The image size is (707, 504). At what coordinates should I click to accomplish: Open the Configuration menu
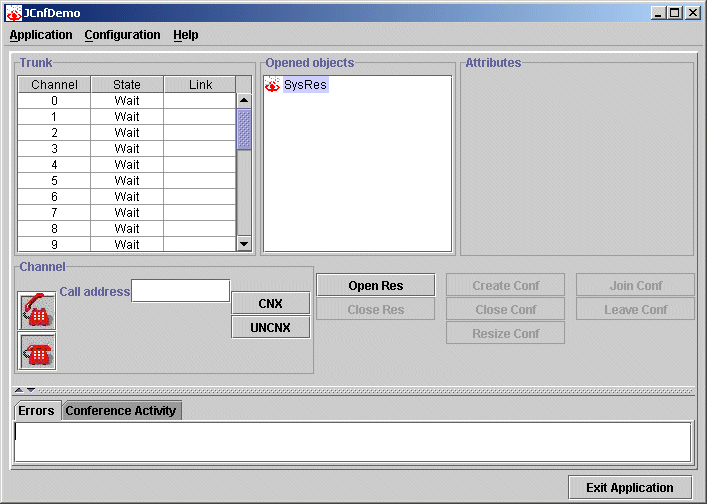pos(122,35)
